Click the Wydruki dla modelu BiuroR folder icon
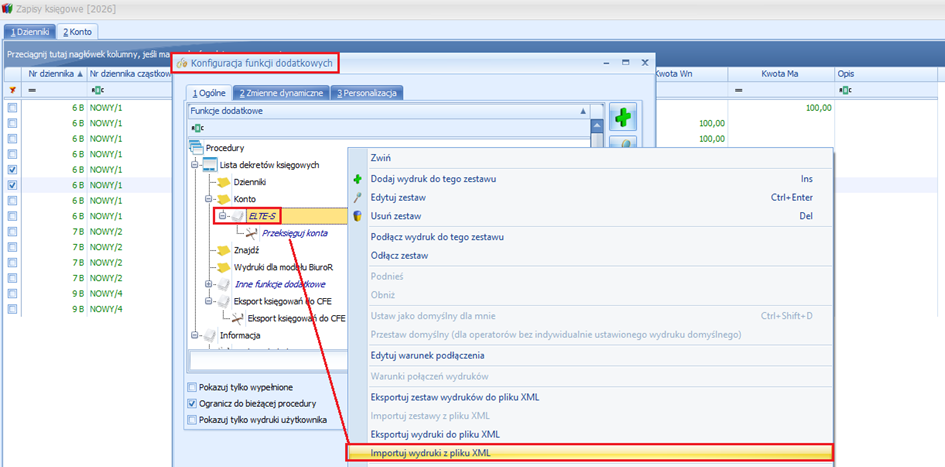Image resolution: width=945 pixels, height=467 pixels. pos(224,266)
